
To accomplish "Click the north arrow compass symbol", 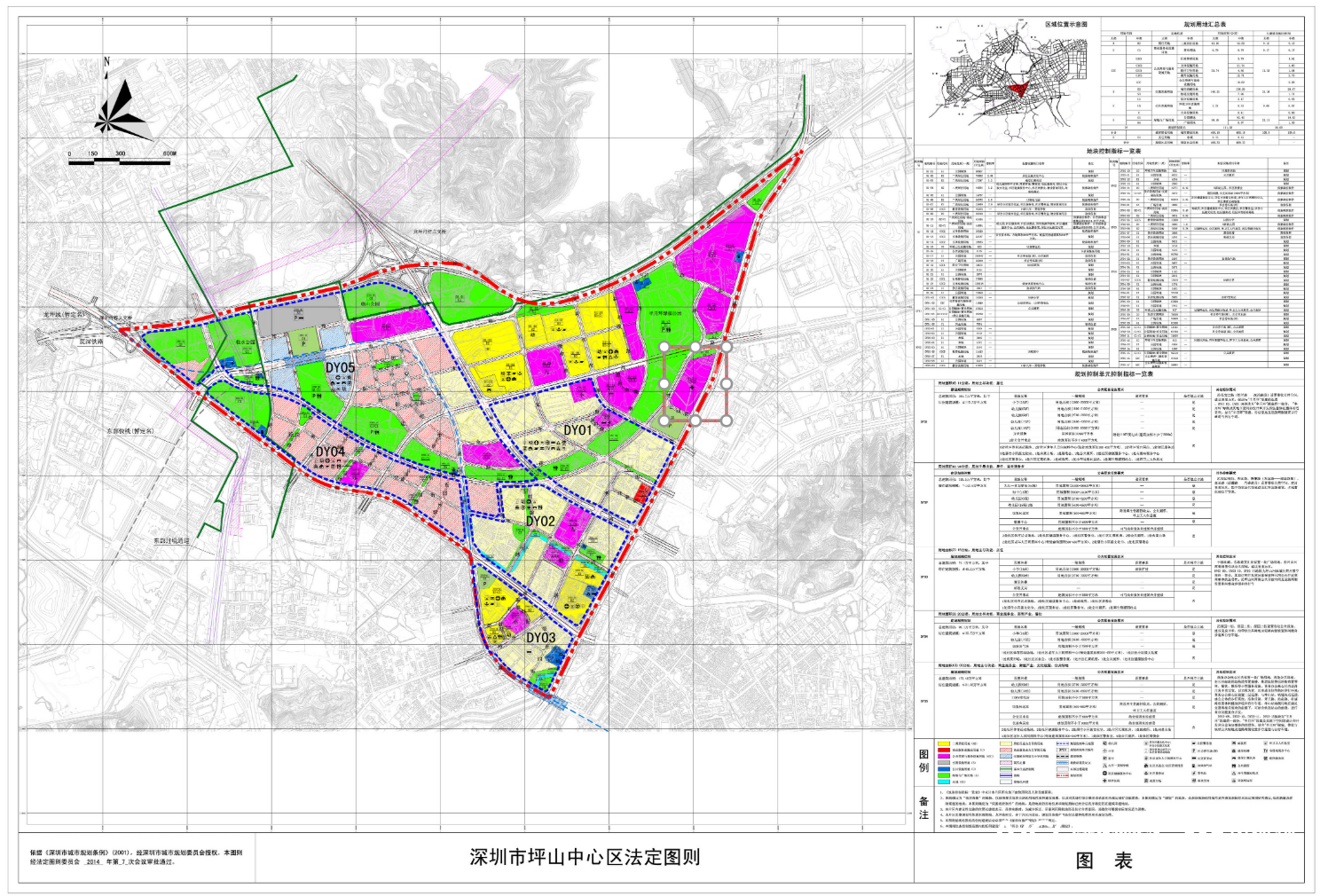I will [x=123, y=109].
